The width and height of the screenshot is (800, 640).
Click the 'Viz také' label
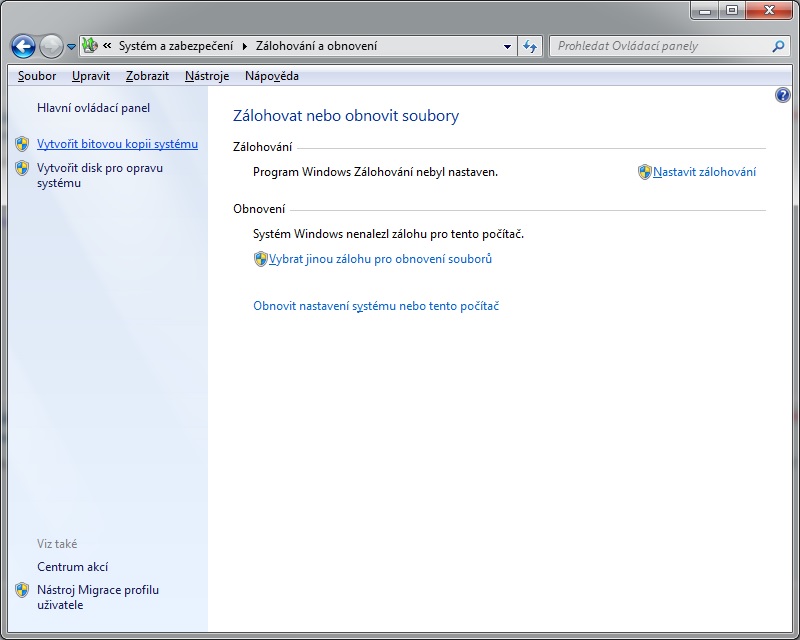point(57,544)
